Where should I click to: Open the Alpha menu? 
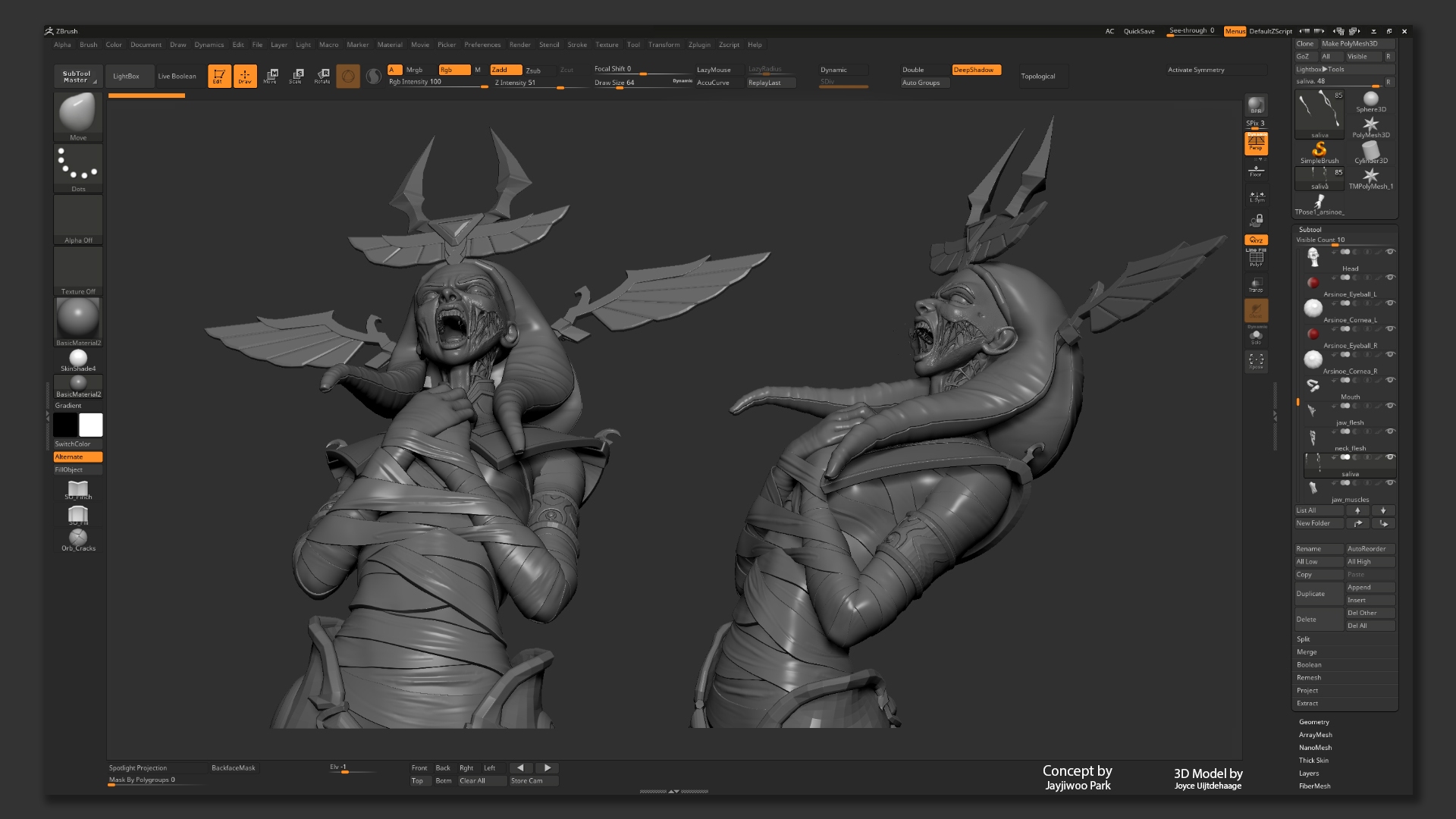(x=62, y=45)
